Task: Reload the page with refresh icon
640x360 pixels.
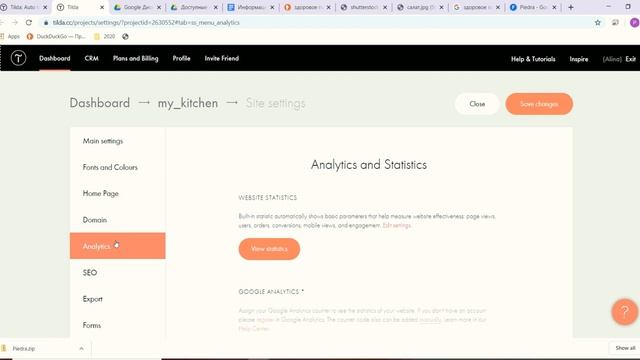Action: (29, 22)
